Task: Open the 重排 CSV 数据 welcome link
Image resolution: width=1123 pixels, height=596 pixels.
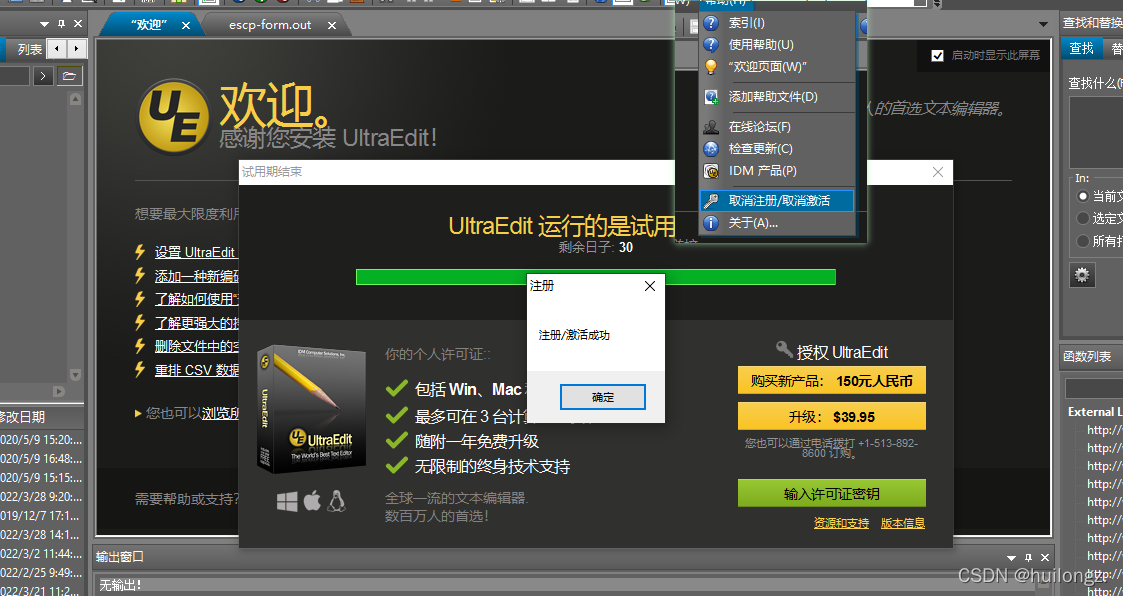Action: (197, 370)
